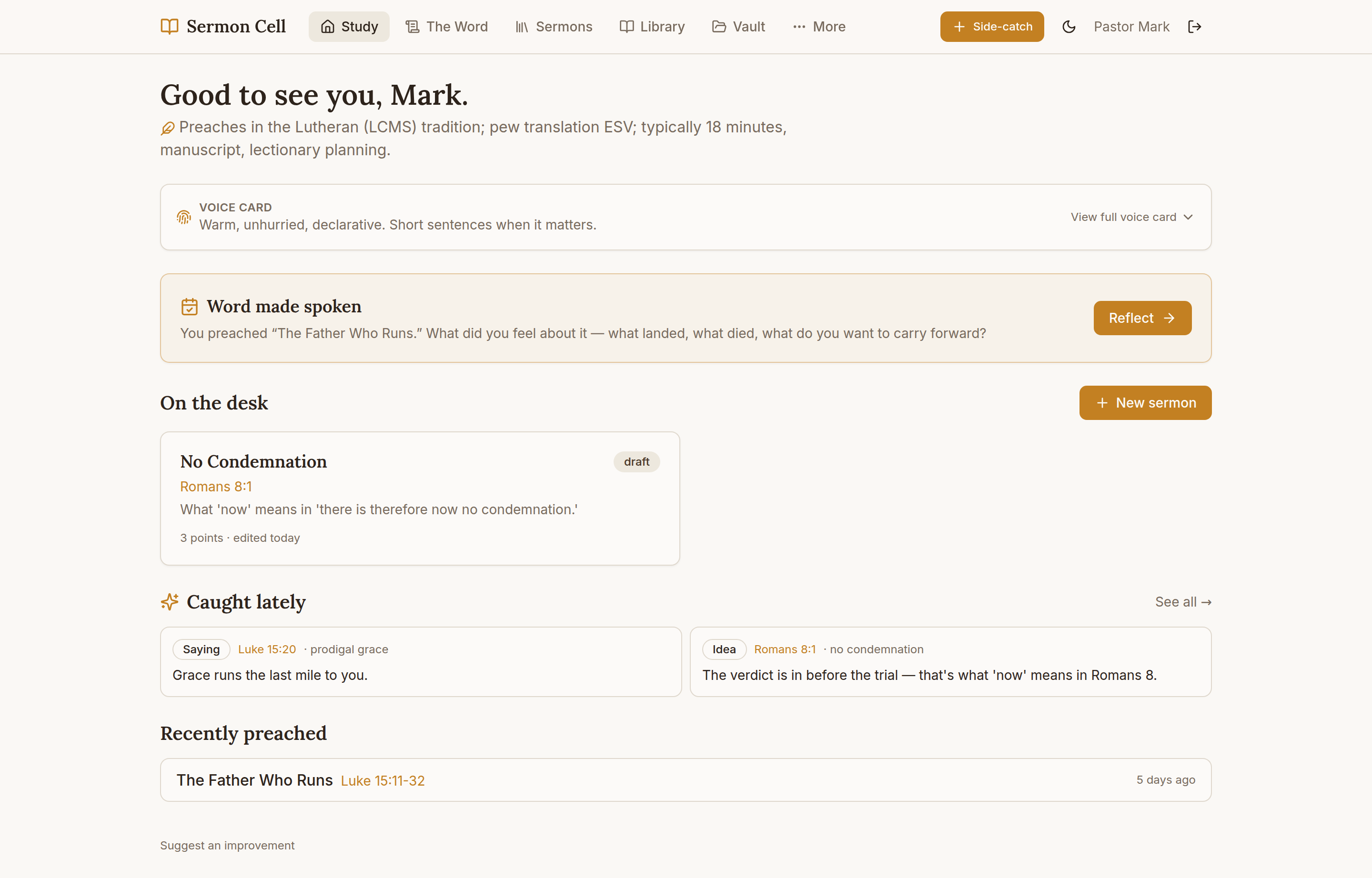Click the calendar check icon by Word made spoken
1372x878 pixels.
(x=190, y=307)
